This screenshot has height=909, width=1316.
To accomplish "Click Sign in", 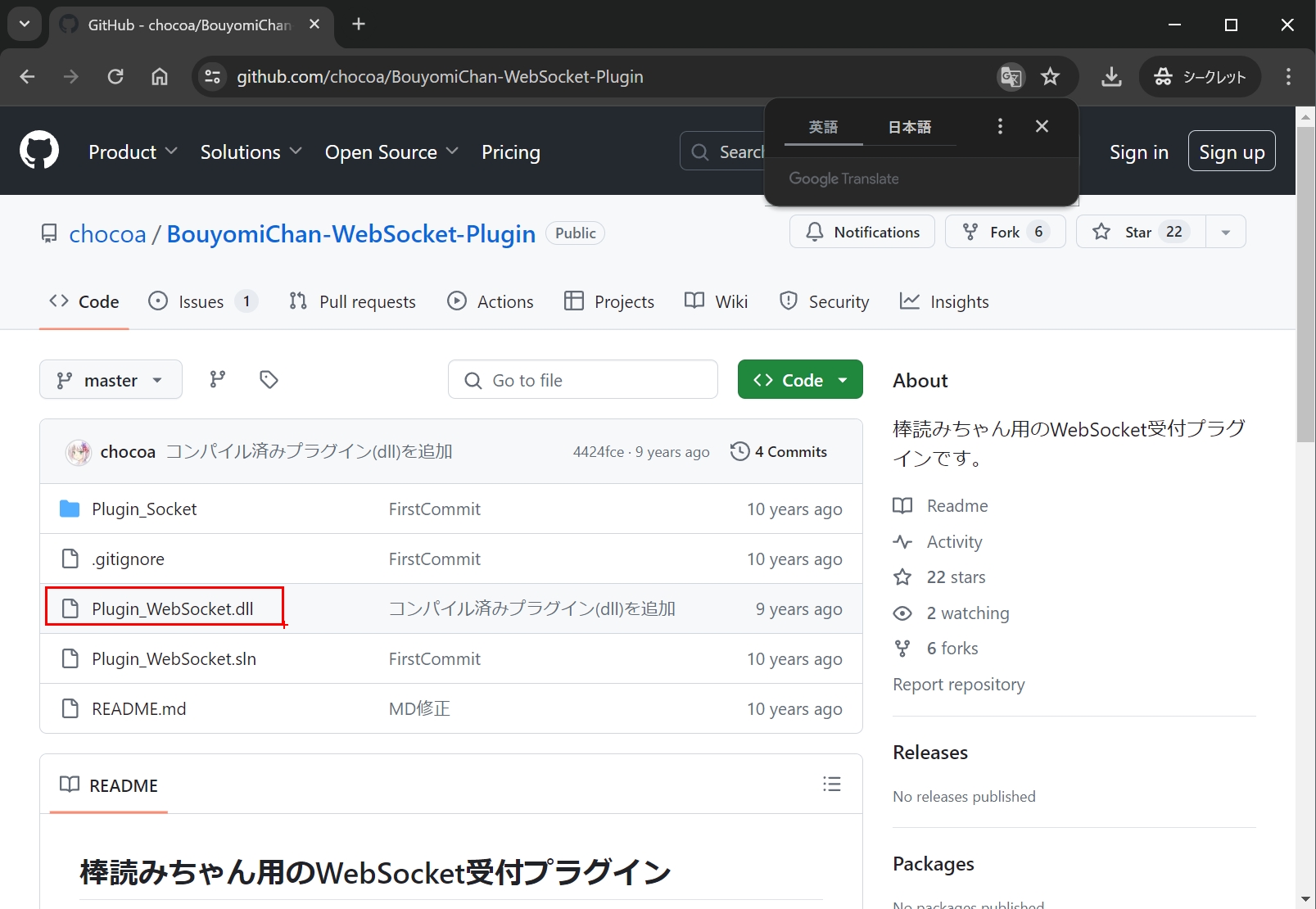I will (x=1138, y=151).
